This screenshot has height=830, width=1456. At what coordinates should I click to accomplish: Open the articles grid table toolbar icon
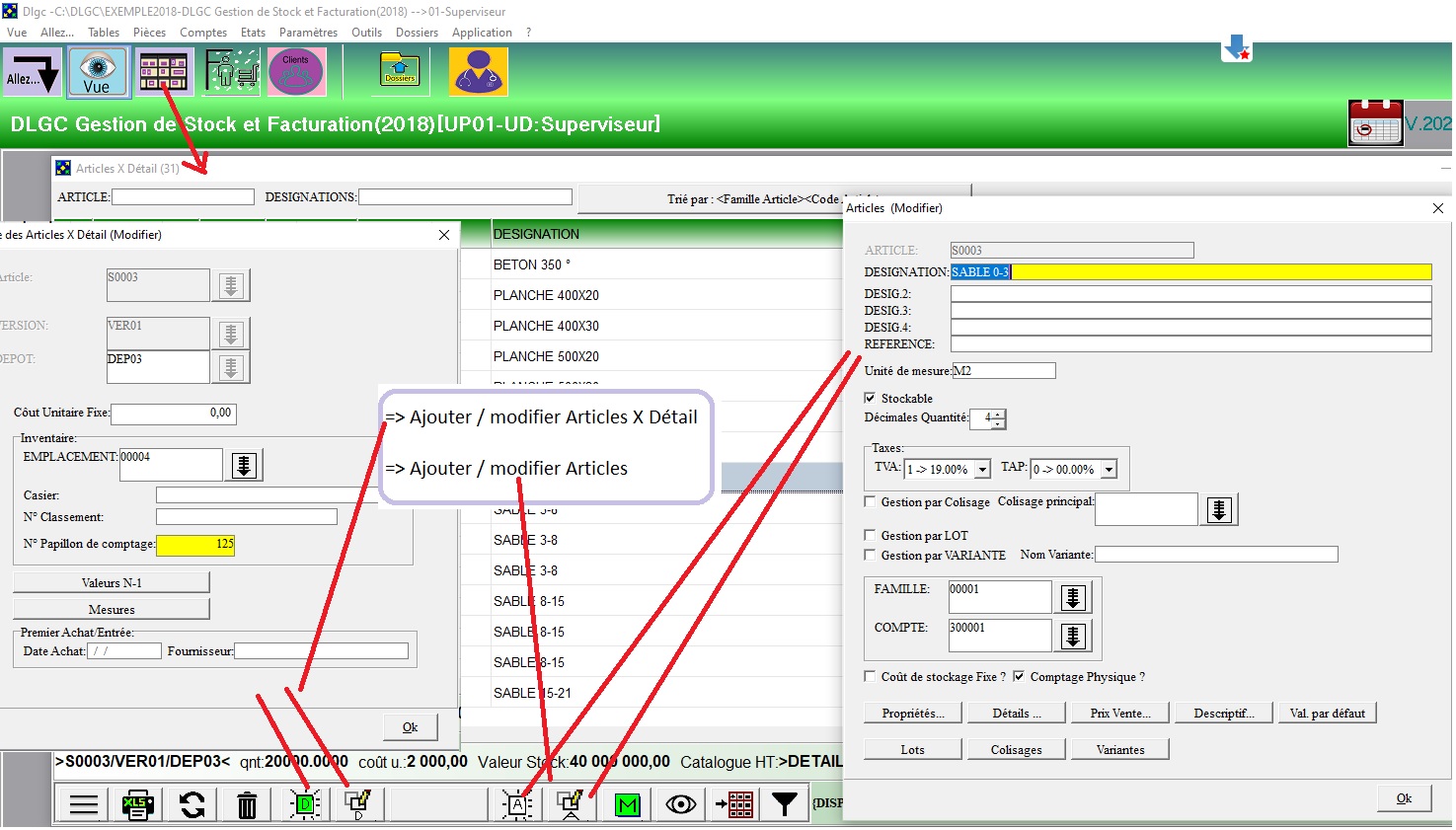(164, 73)
